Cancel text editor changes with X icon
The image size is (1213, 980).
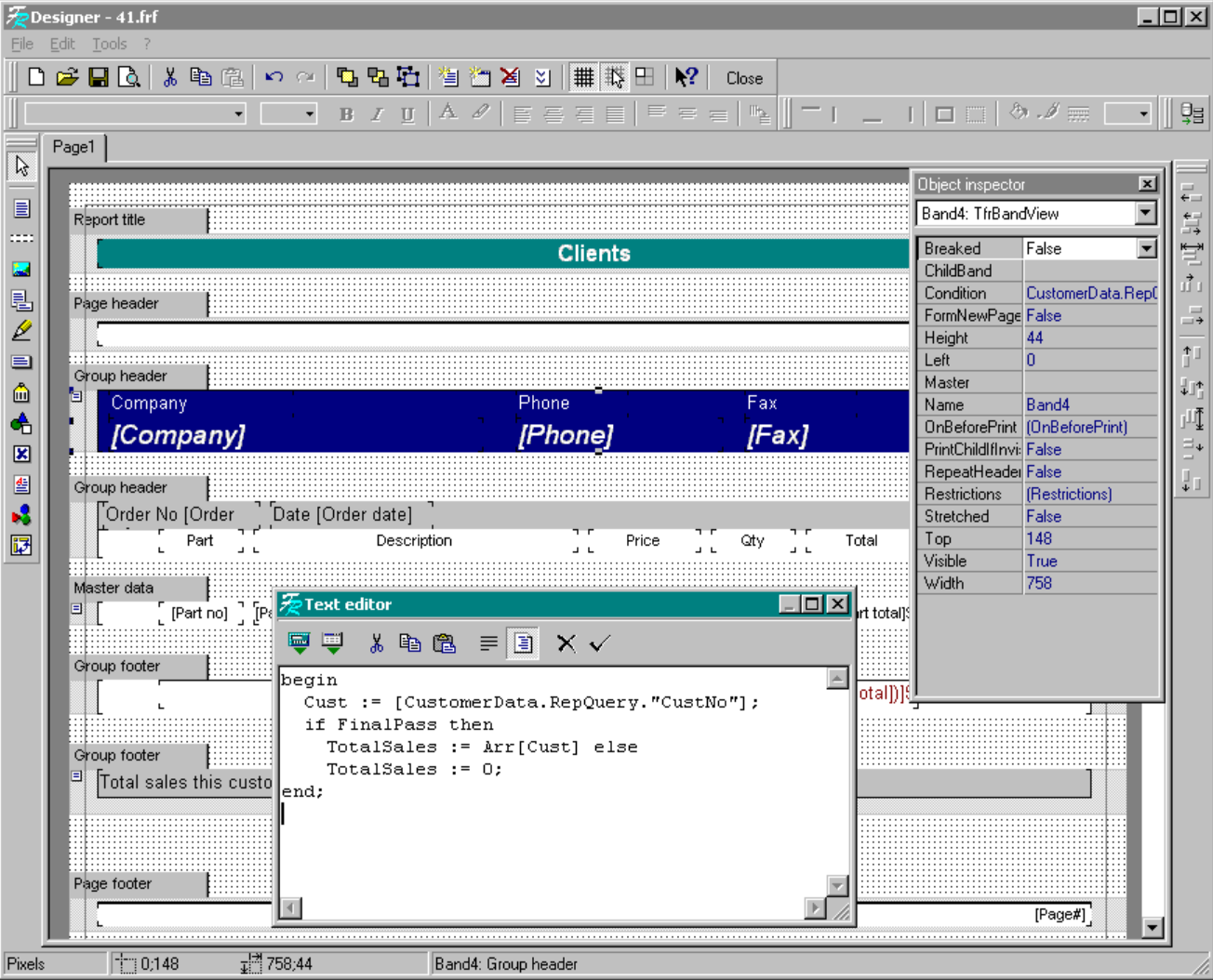[566, 643]
